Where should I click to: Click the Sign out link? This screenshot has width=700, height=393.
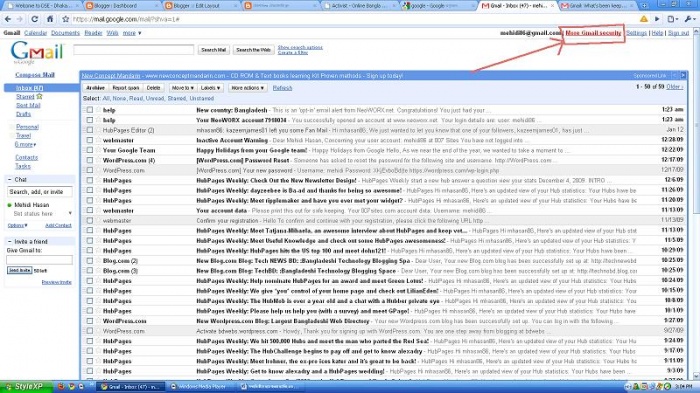[x=678, y=33]
